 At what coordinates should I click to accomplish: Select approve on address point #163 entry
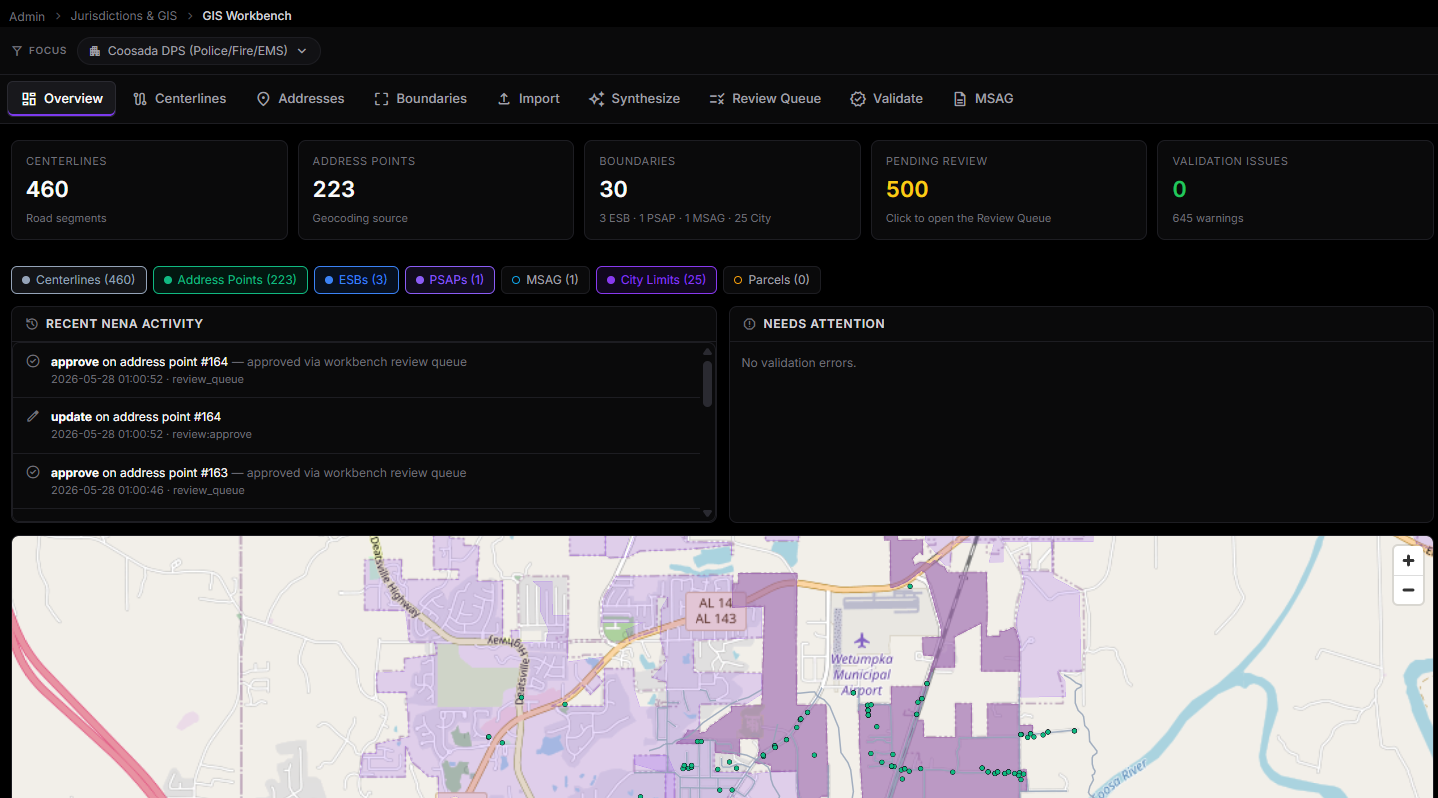(357, 481)
